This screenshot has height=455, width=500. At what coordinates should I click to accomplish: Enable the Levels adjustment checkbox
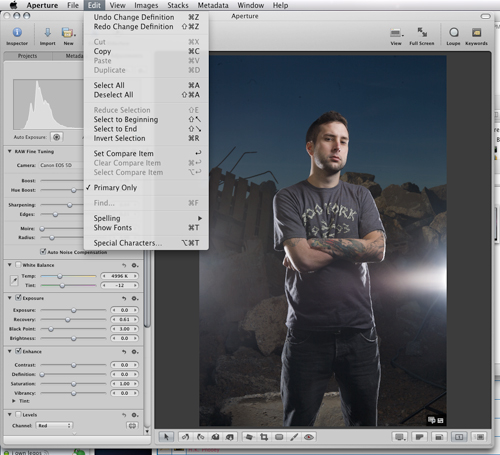tap(19, 414)
